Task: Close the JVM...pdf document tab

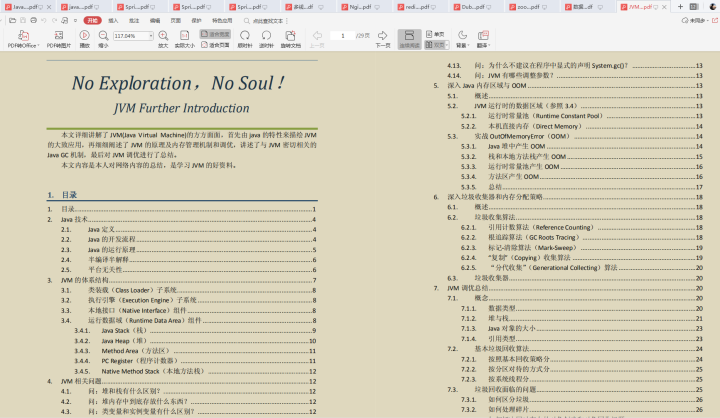Action: [664, 7]
